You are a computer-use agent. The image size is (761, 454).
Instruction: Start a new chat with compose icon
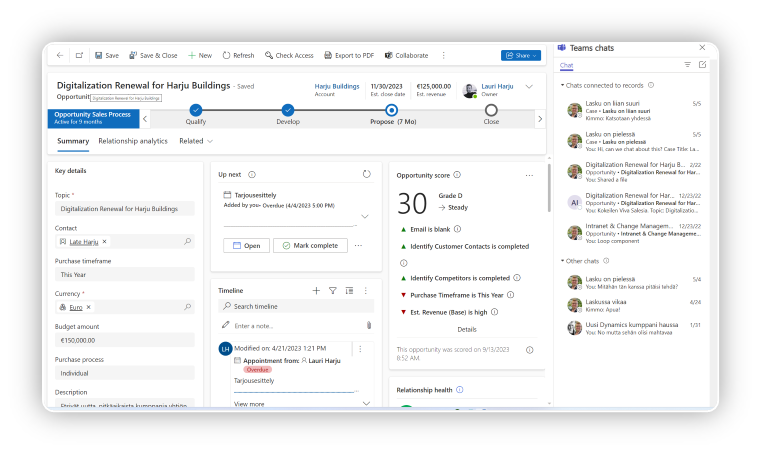702,64
